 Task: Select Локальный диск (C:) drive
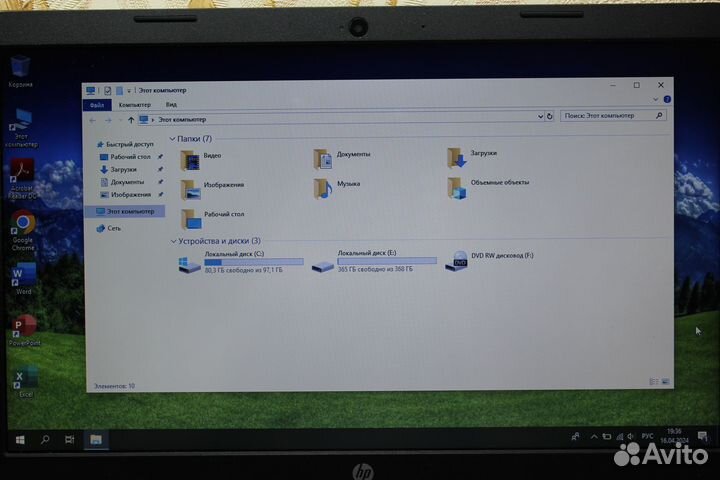[x=241, y=262]
